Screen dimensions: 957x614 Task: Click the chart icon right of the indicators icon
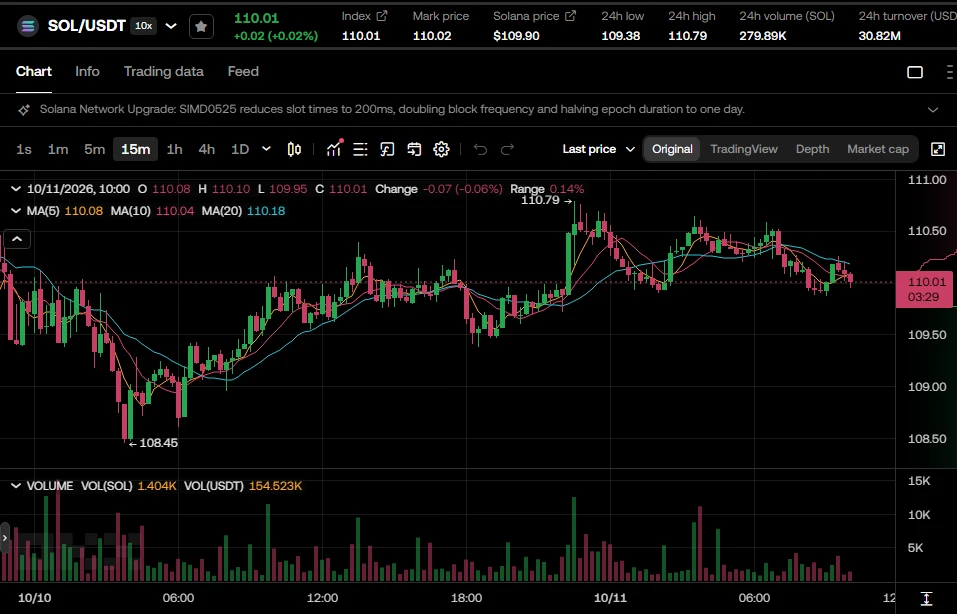(361, 150)
